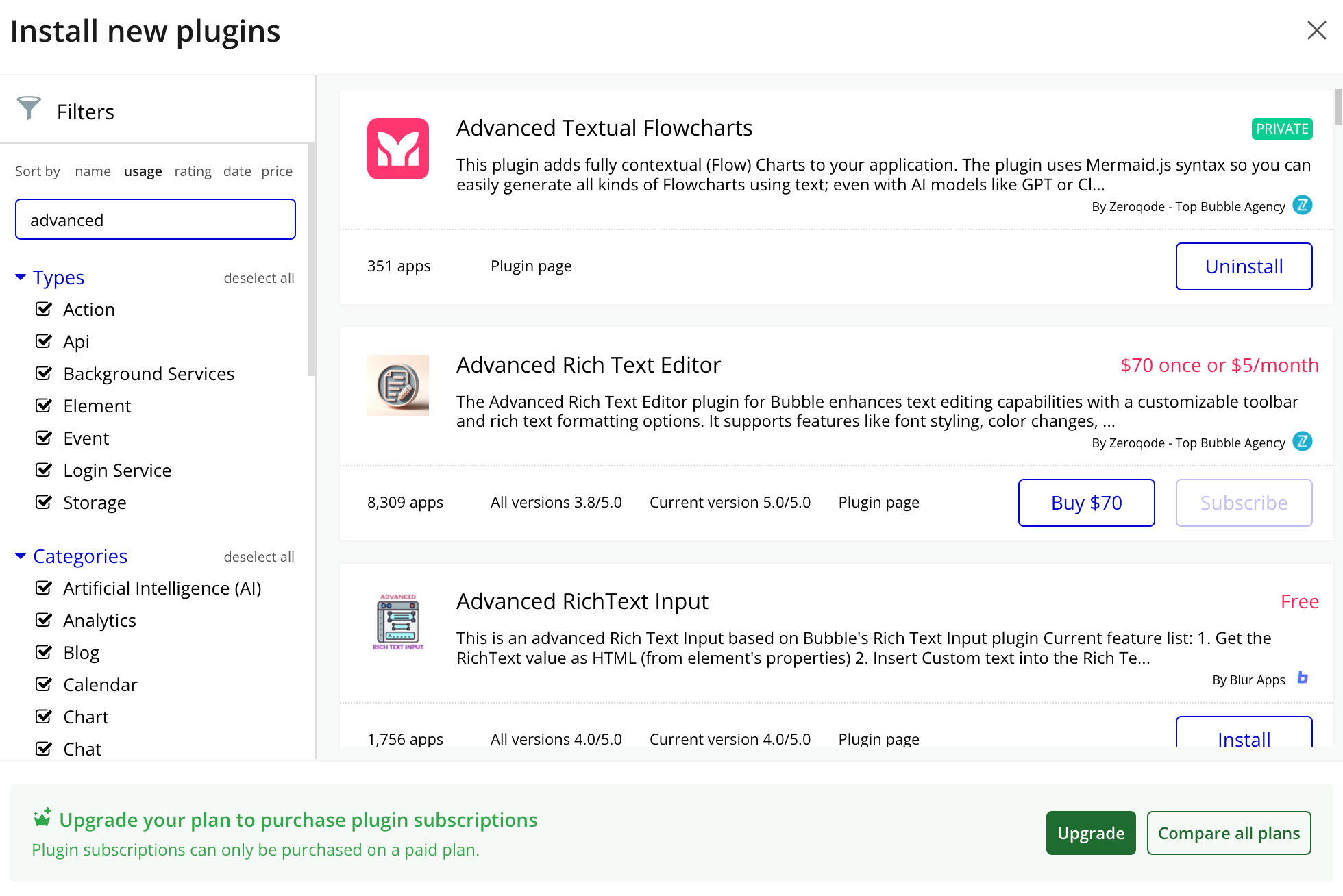Sort plugins by rating

193,171
